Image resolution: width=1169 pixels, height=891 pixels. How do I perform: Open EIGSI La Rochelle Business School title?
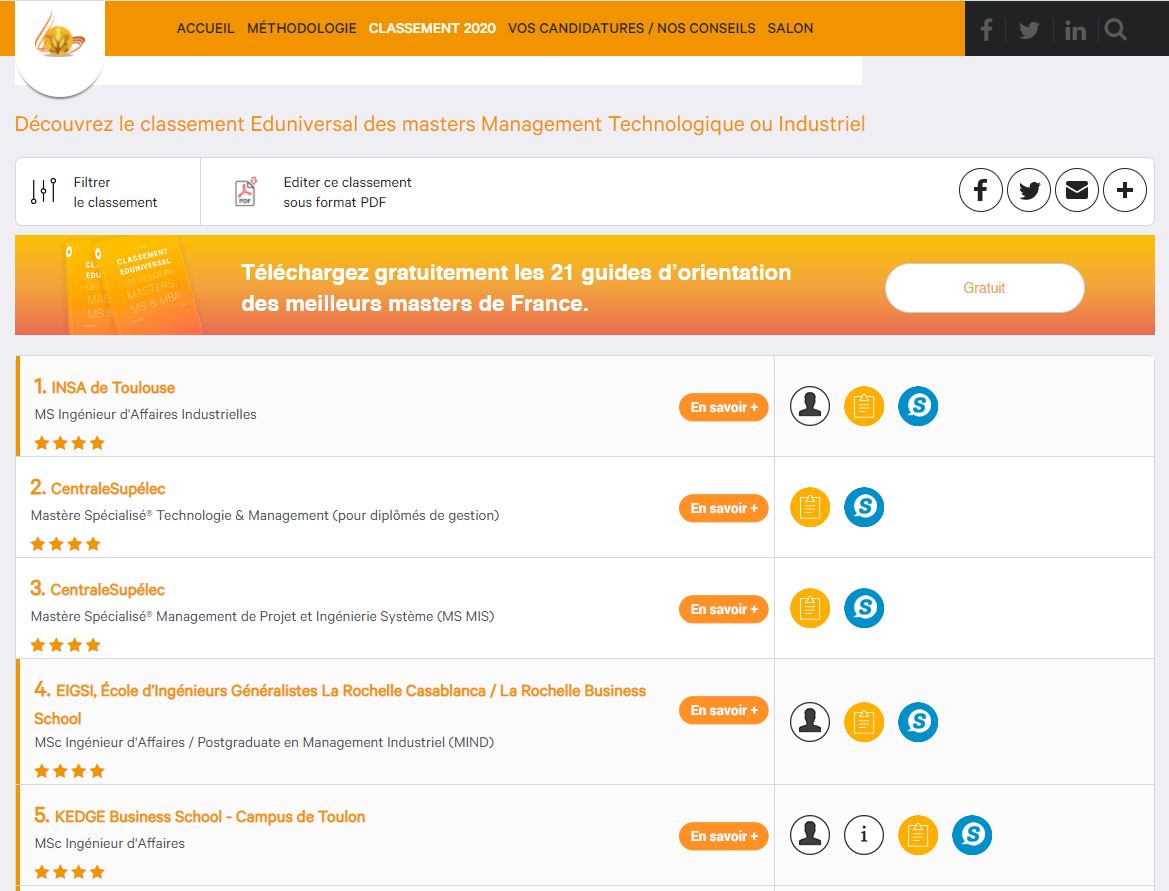340,704
